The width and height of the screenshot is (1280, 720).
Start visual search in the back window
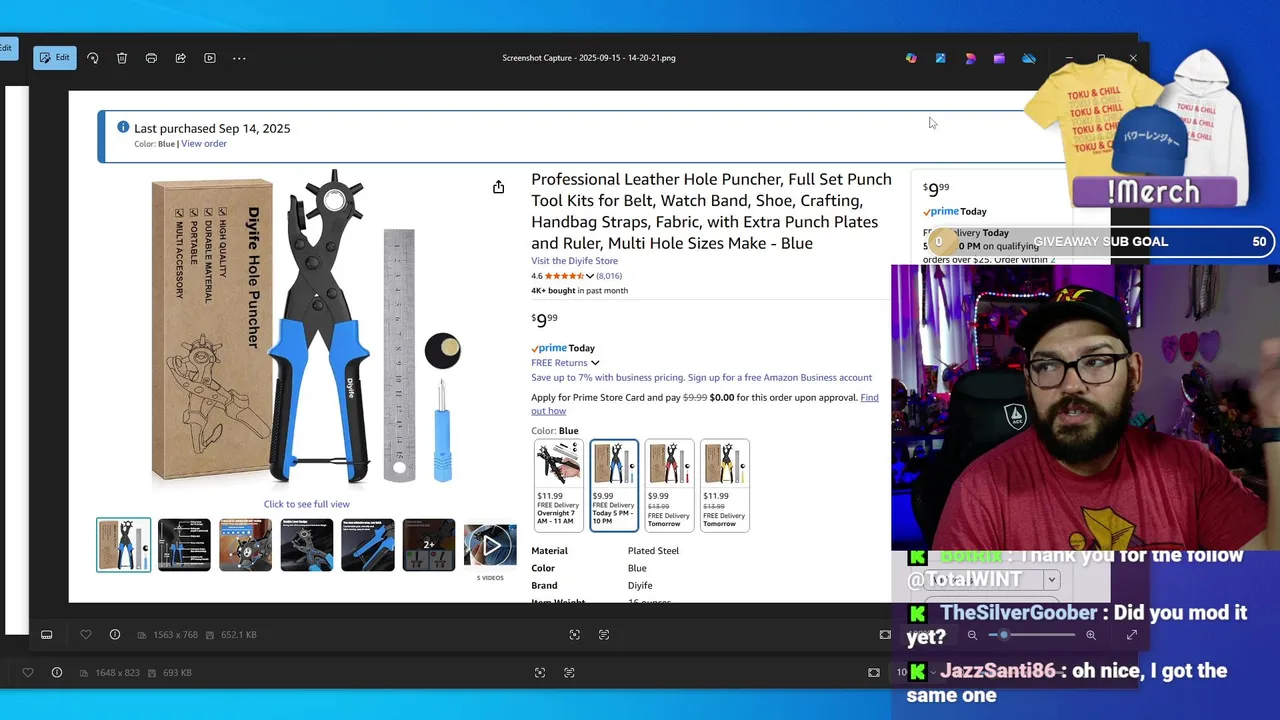[x=540, y=673]
